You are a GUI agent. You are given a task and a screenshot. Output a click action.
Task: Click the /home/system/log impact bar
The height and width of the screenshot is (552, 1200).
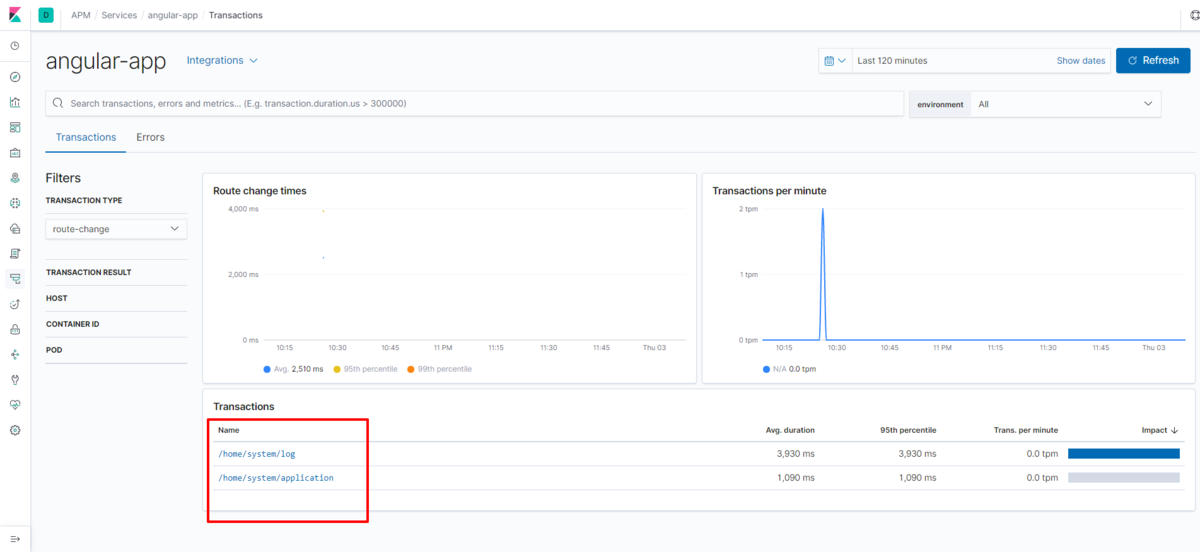[1124, 454]
